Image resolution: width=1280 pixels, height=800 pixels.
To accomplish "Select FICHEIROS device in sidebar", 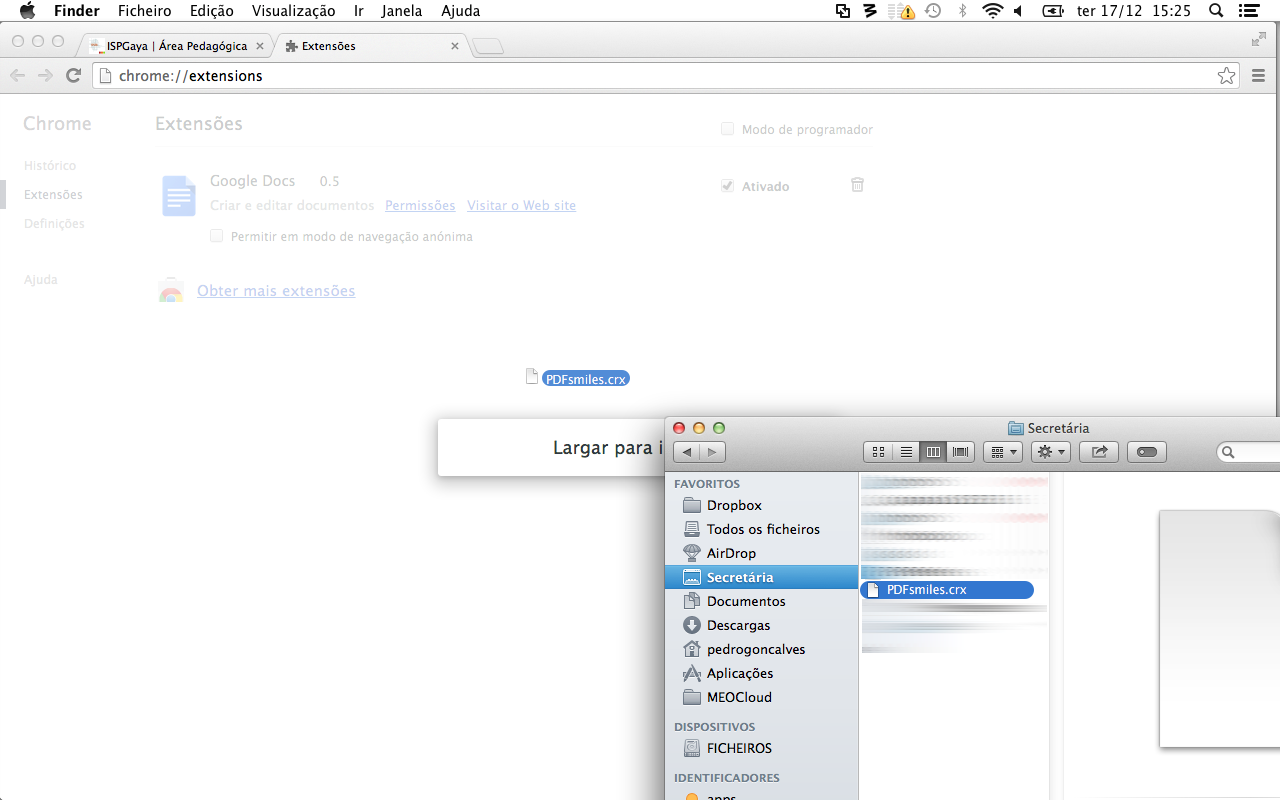I will 739,748.
